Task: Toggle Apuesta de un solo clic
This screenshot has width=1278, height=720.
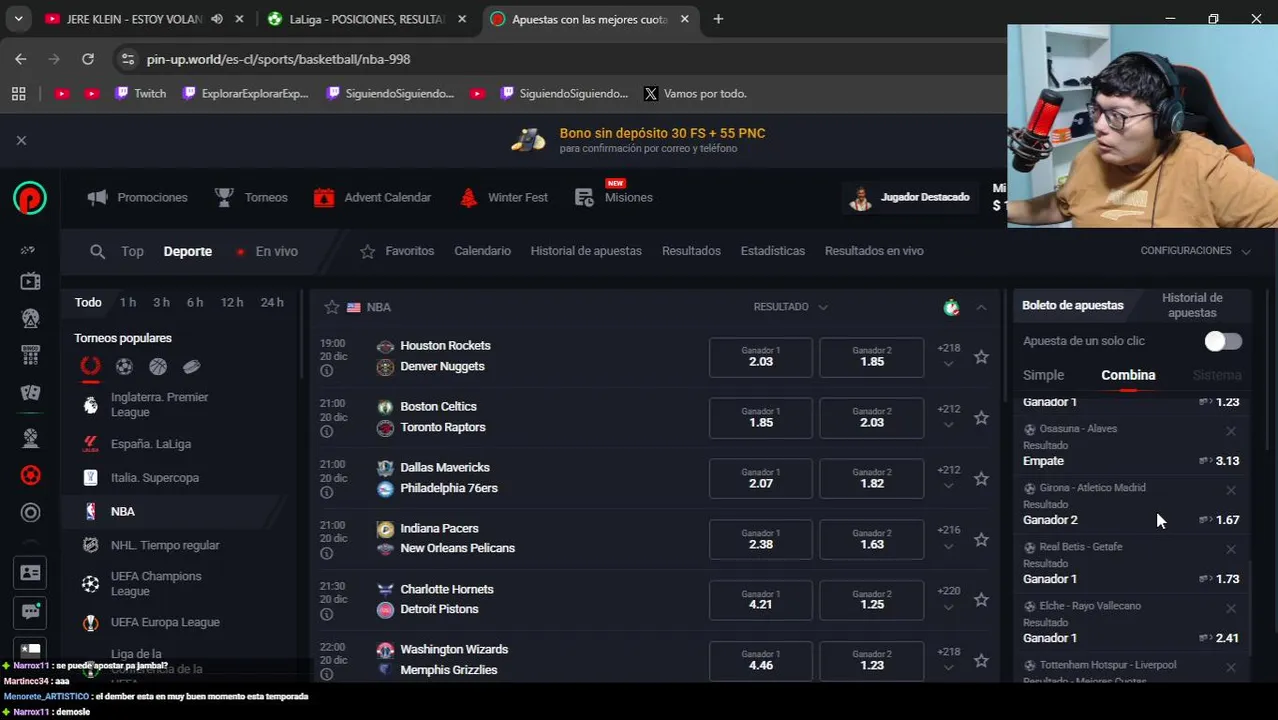Action: click(x=1223, y=342)
